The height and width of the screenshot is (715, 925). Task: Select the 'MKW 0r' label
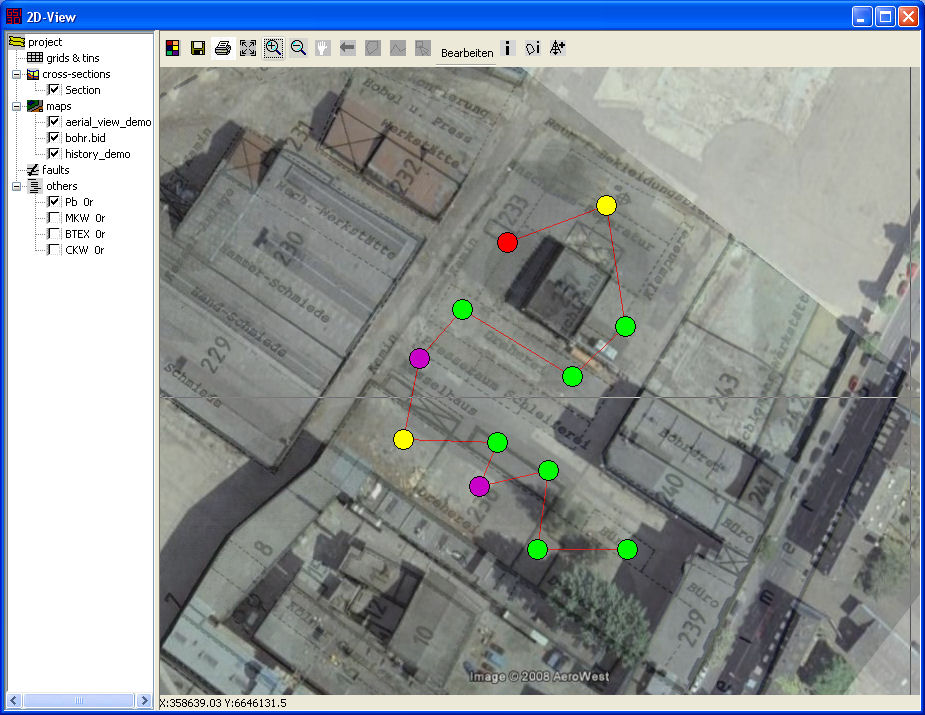[85, 218]
